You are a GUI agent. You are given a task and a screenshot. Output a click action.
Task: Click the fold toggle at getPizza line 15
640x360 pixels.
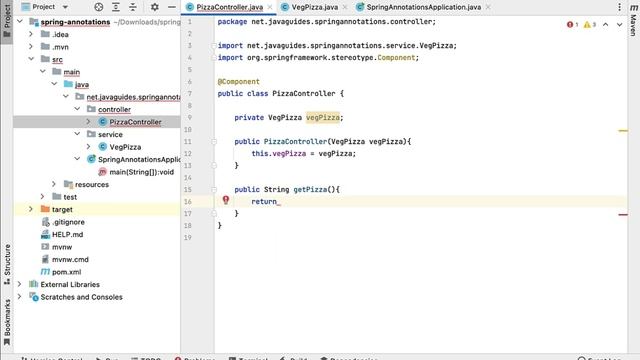pyautogui.click(x=213, y=189)
